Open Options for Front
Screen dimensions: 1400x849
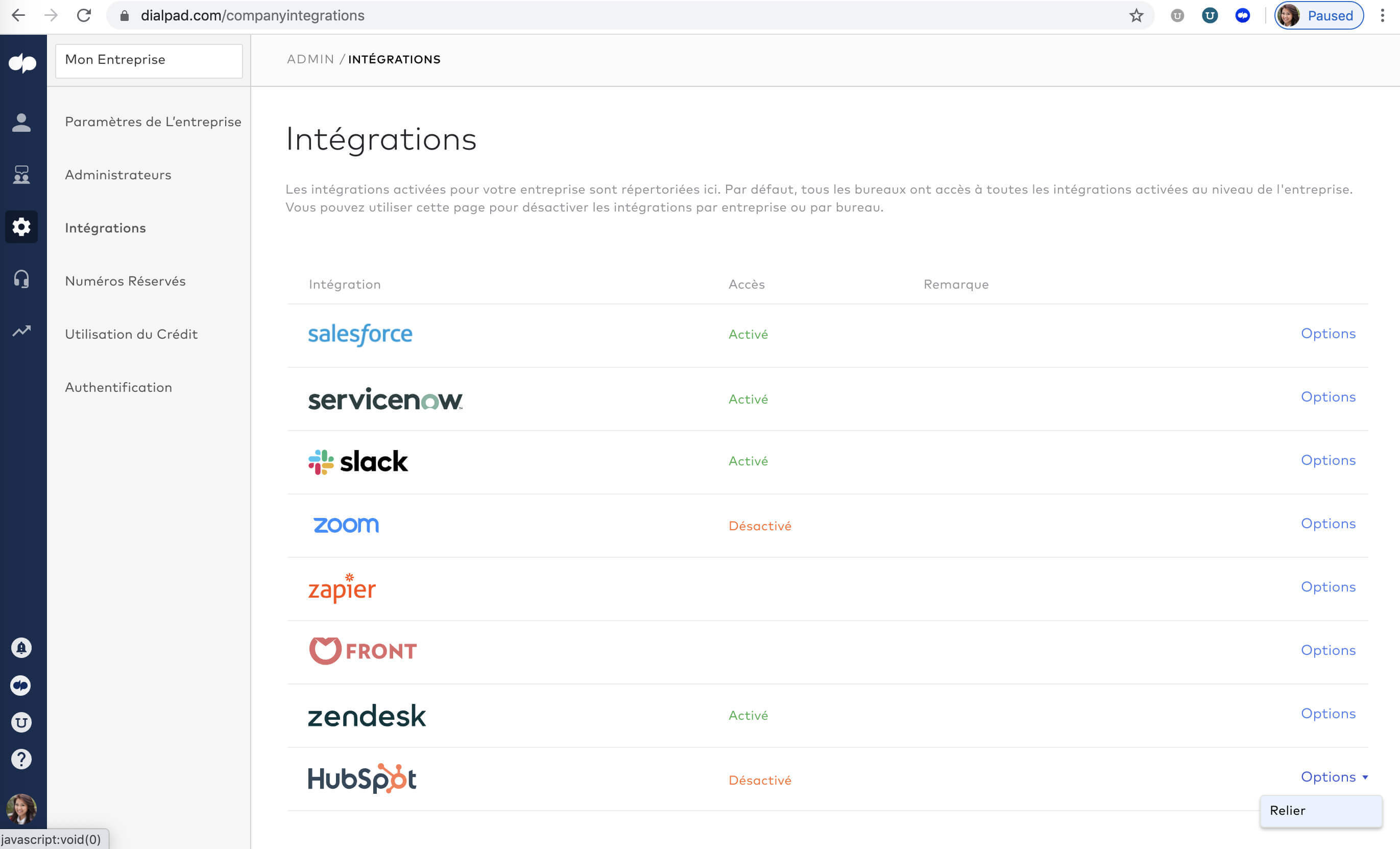[1328, 650]
